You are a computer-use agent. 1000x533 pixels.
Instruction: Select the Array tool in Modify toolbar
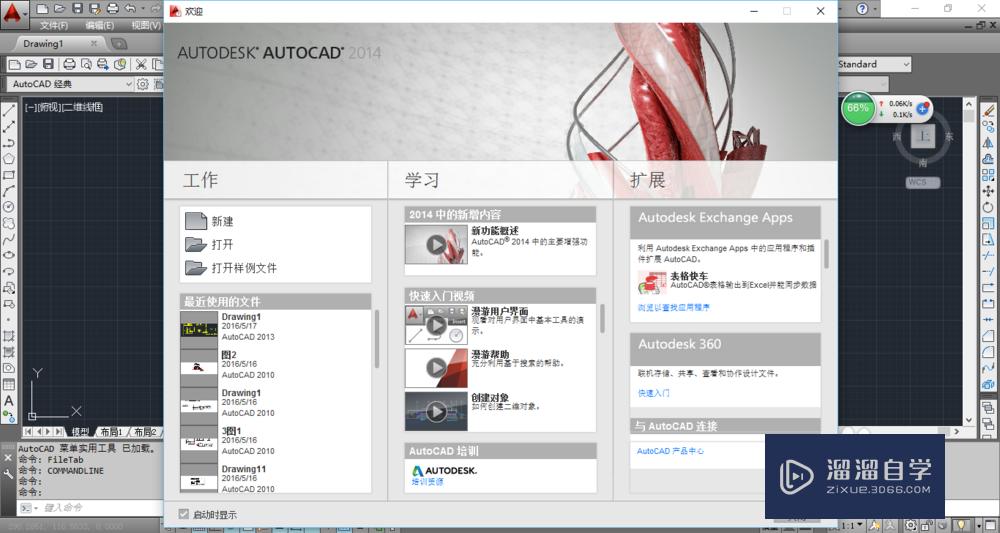pyautogui.click(x=988, y=175)
